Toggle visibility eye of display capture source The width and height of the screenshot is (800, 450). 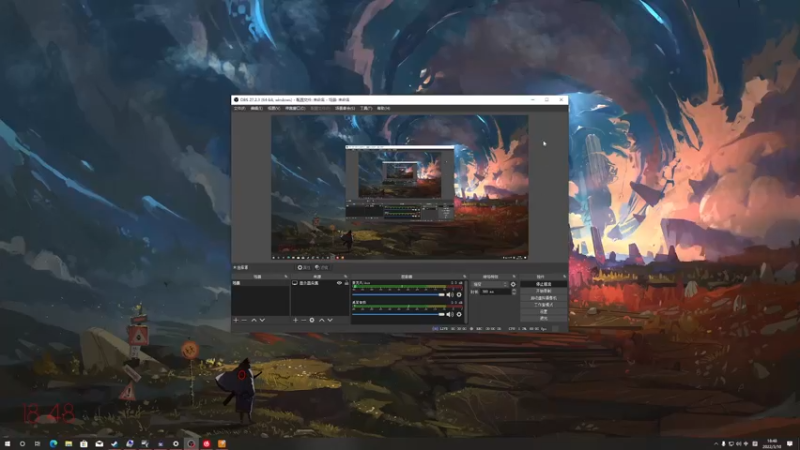click(339, 283)
